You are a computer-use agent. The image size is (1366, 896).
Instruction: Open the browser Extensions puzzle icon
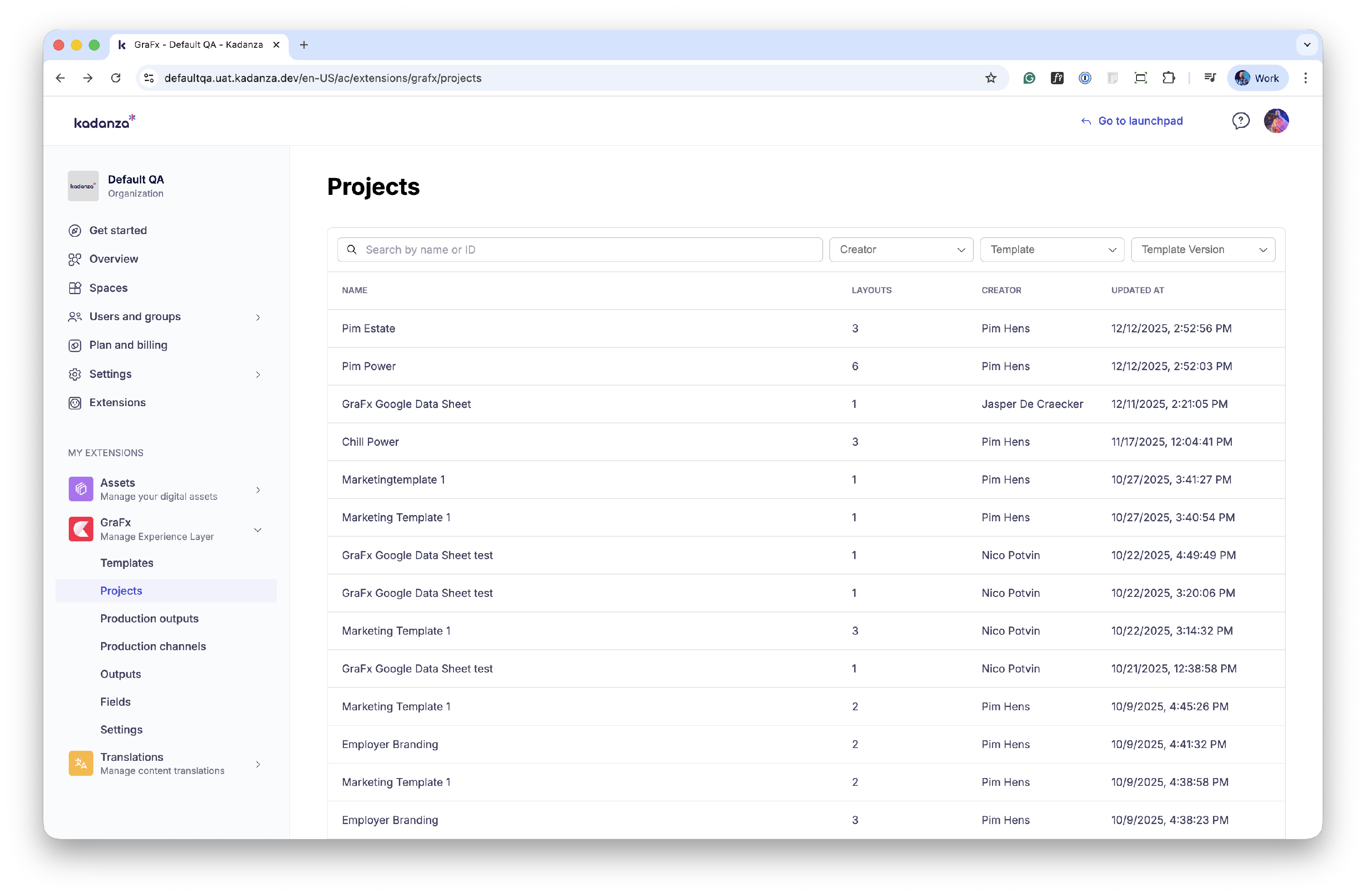point(1168,78)
